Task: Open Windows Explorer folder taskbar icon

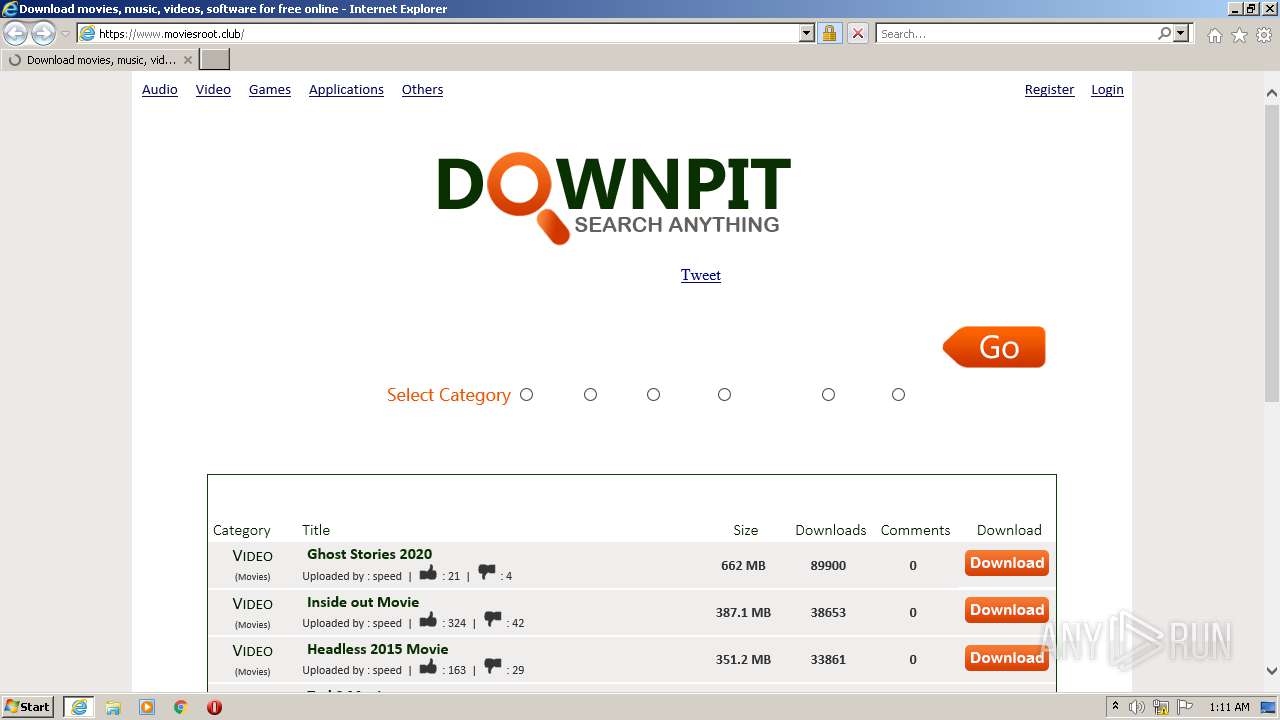Action: pyautogui.click(x=113, y=707)
